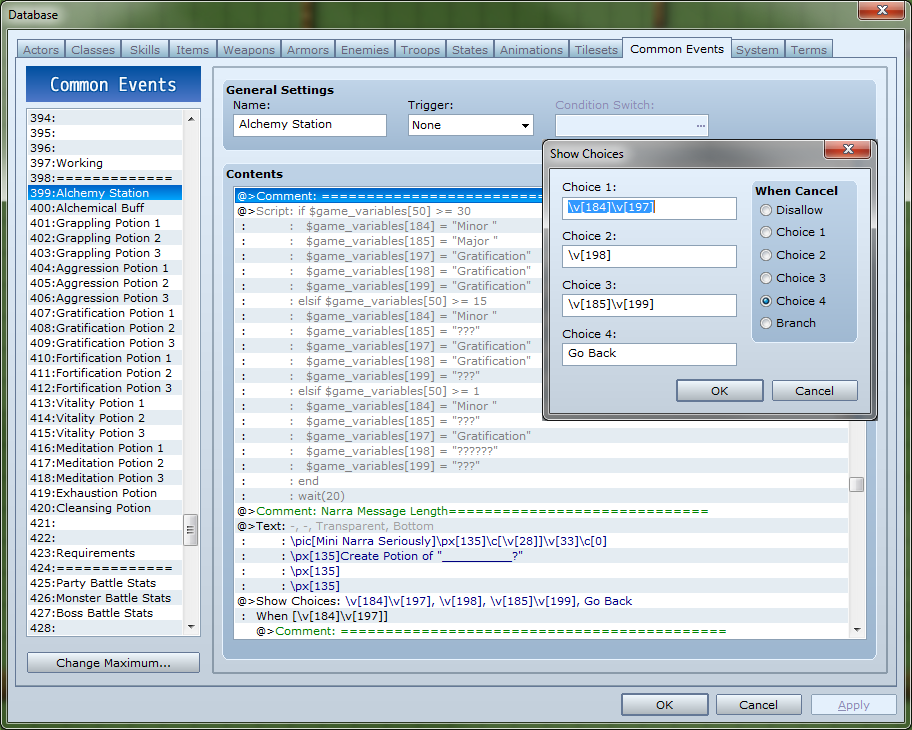Go to the Weapons tab
This screenshot has width=912, height=730.
click(249, 49)
